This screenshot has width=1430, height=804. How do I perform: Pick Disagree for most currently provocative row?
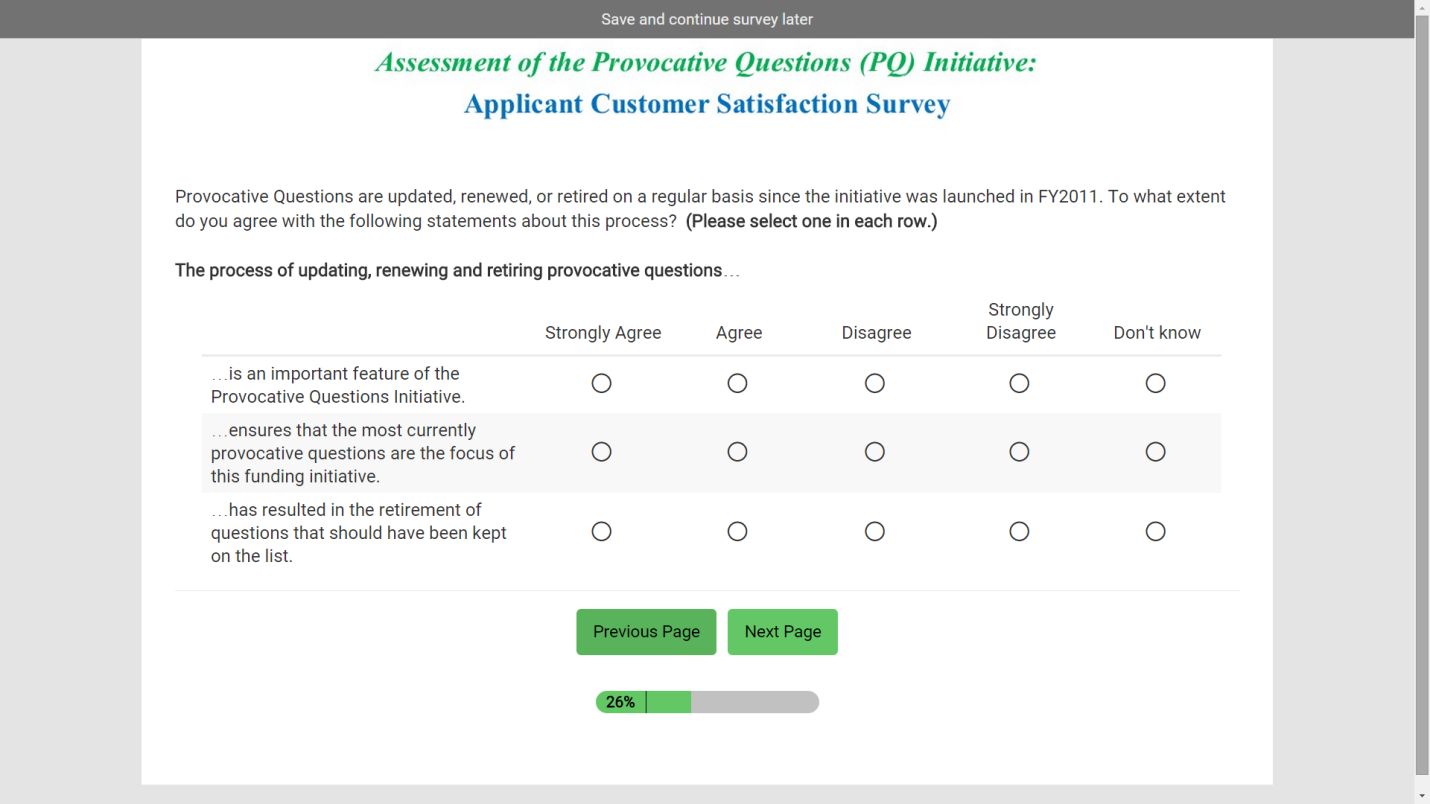[x=875, y=452]
